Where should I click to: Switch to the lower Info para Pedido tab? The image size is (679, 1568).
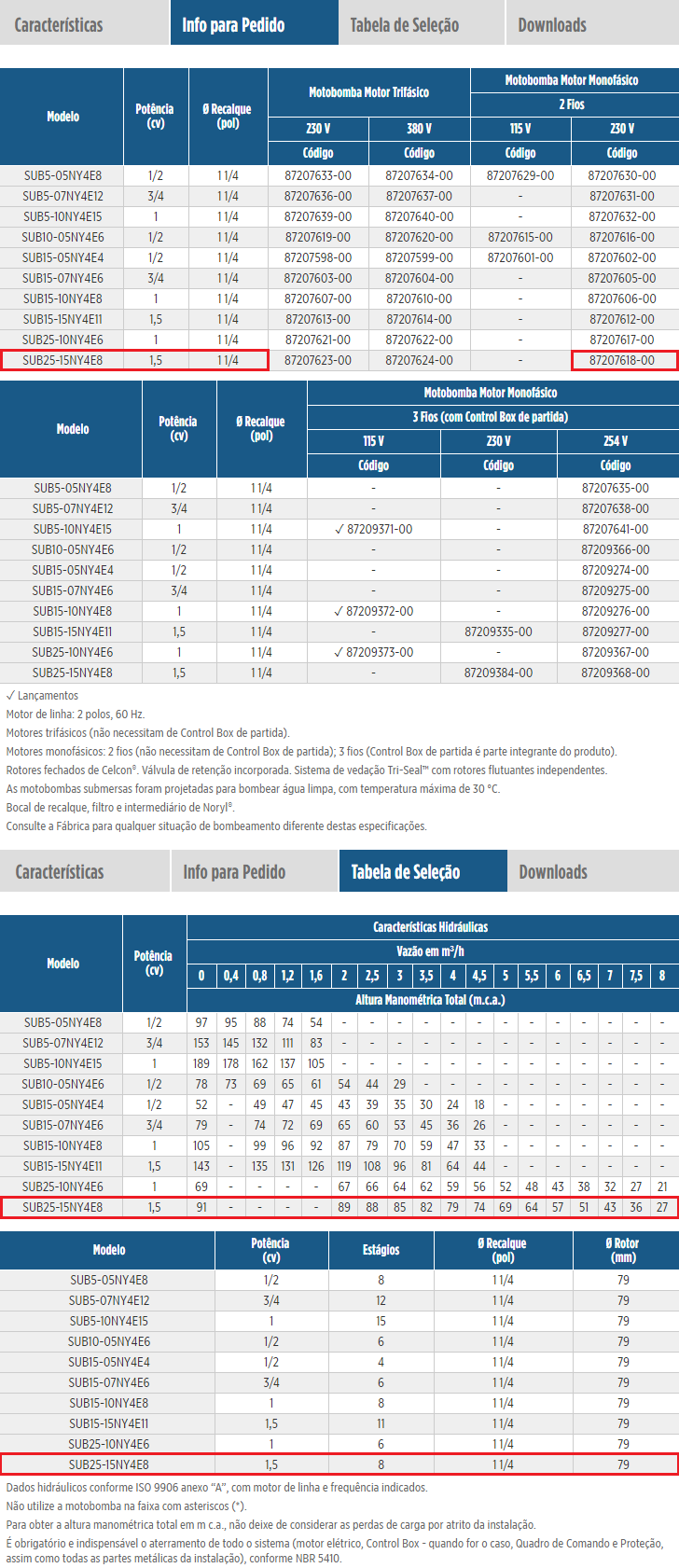click(x=234, y=872)
